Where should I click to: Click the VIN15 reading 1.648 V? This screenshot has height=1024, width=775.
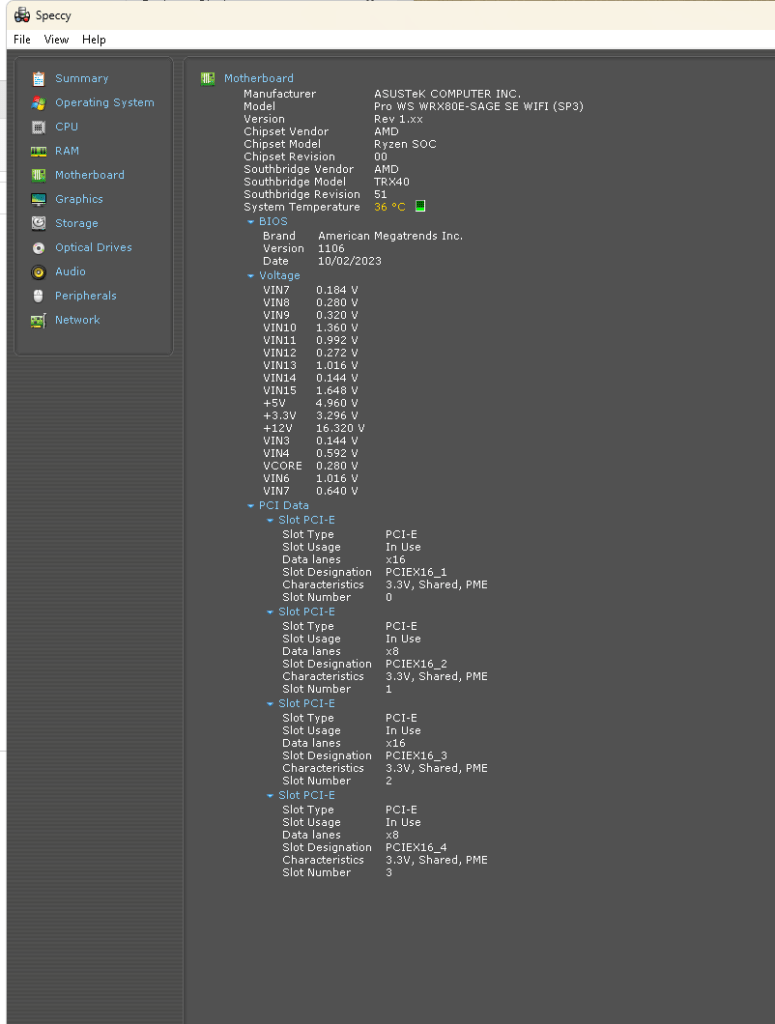337,391
